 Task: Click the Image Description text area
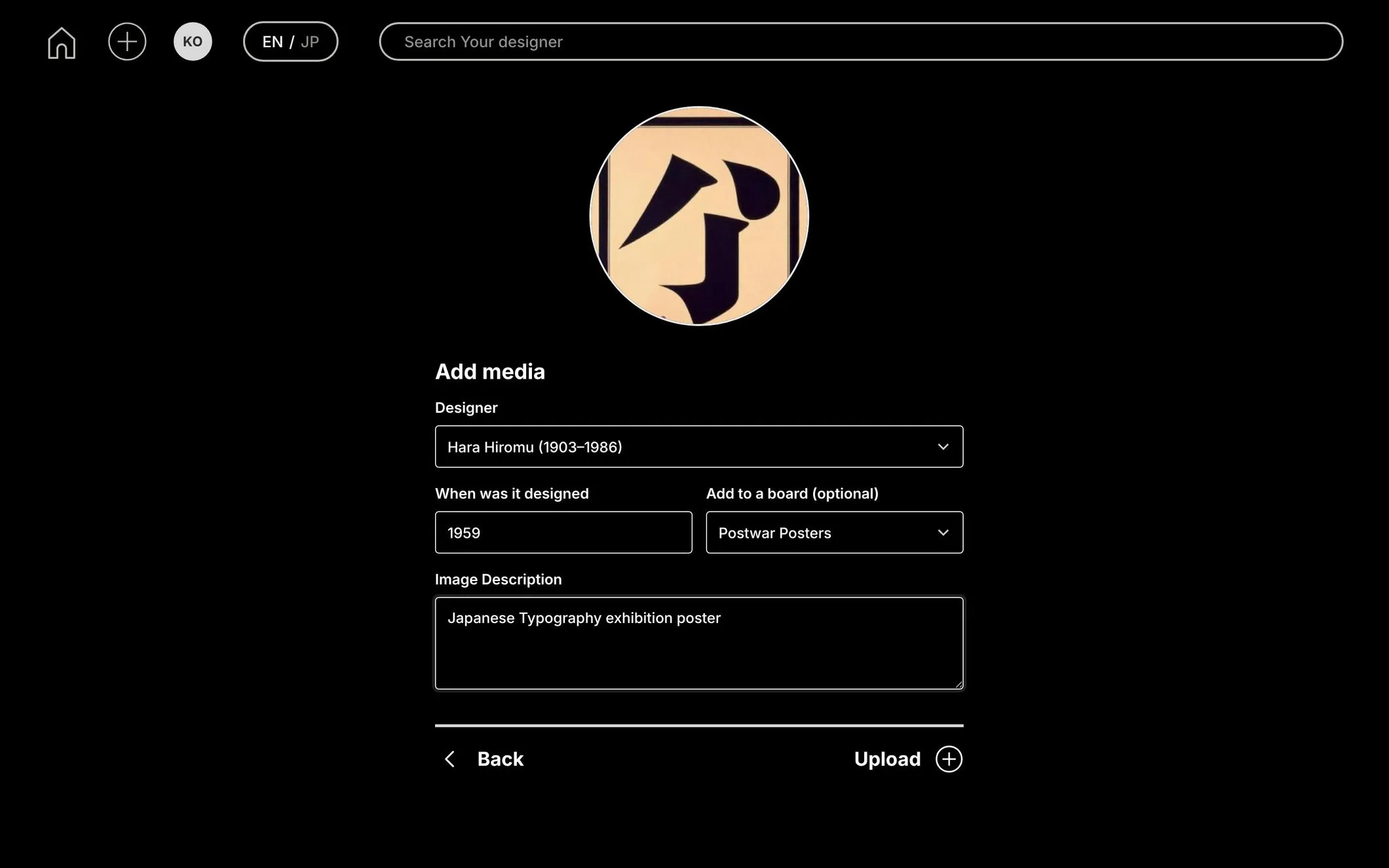coord(699,643)
